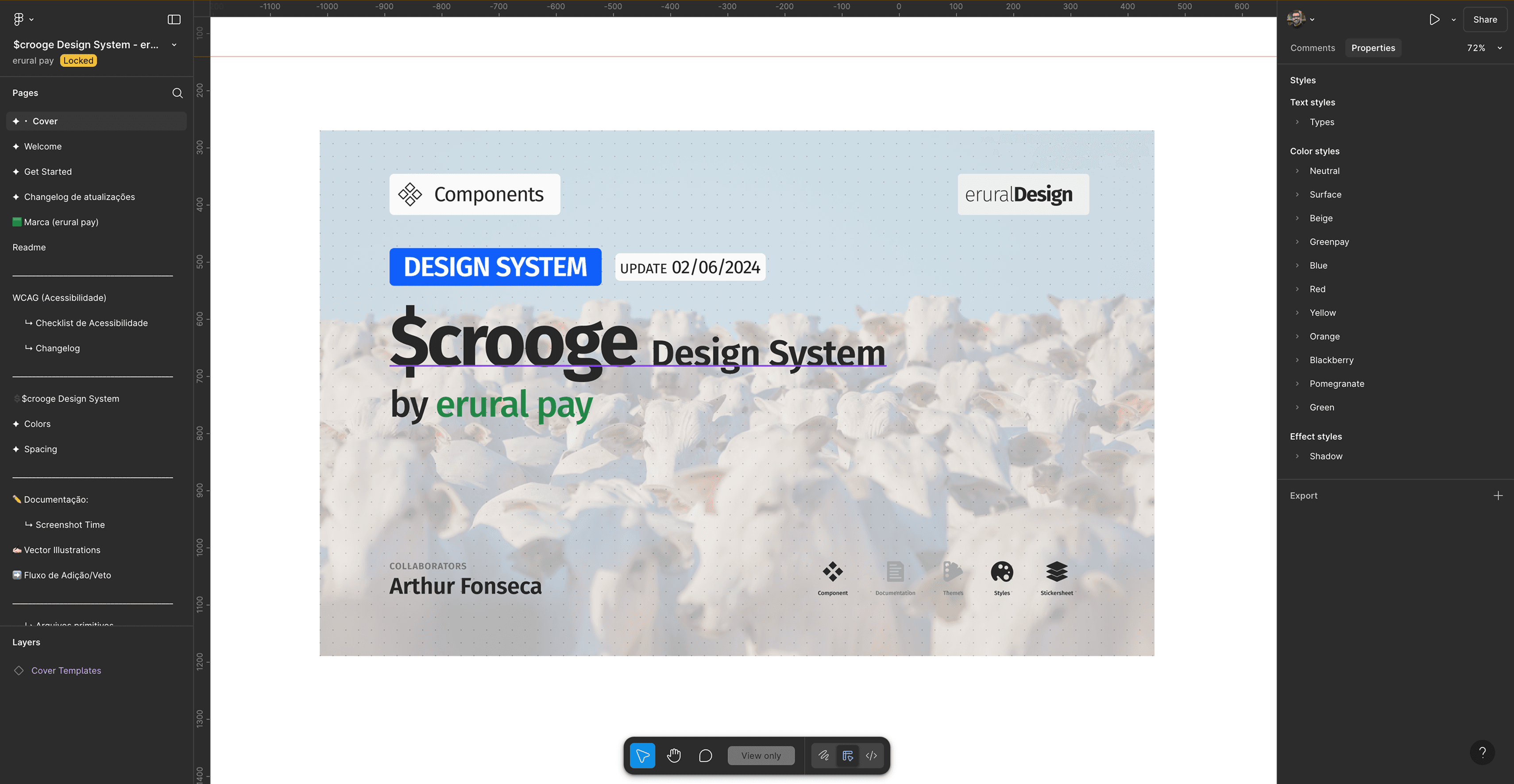Select the Comment bubble tool
Viewport: 1514px width, 784px height.
[x=705, y=755]
